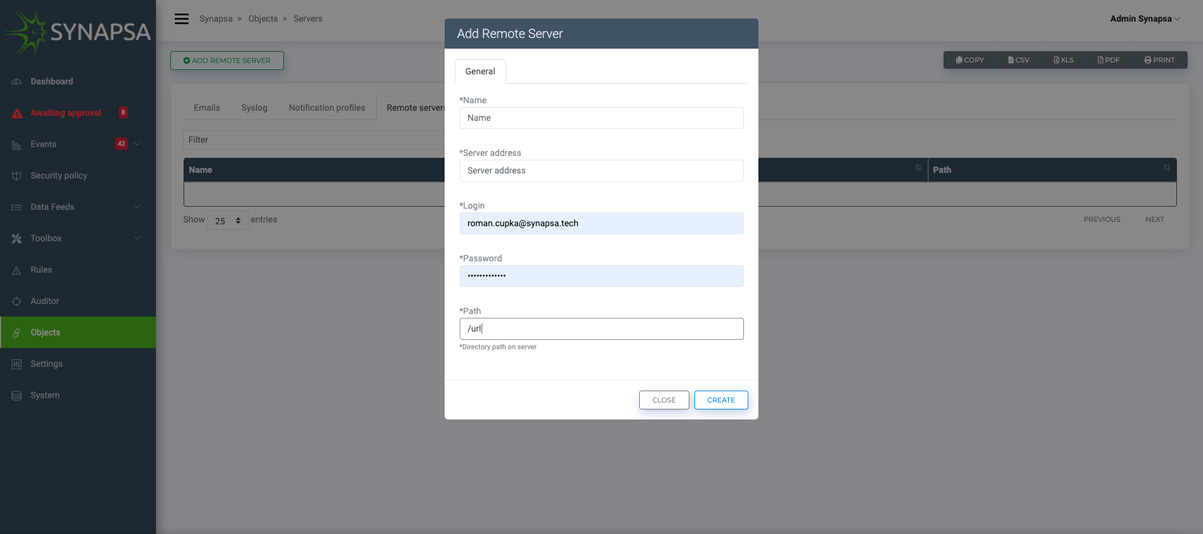Screen dimensions: 1203x534
Task: Open Awaiting approval in sidebar
Action: pos(66,113)
